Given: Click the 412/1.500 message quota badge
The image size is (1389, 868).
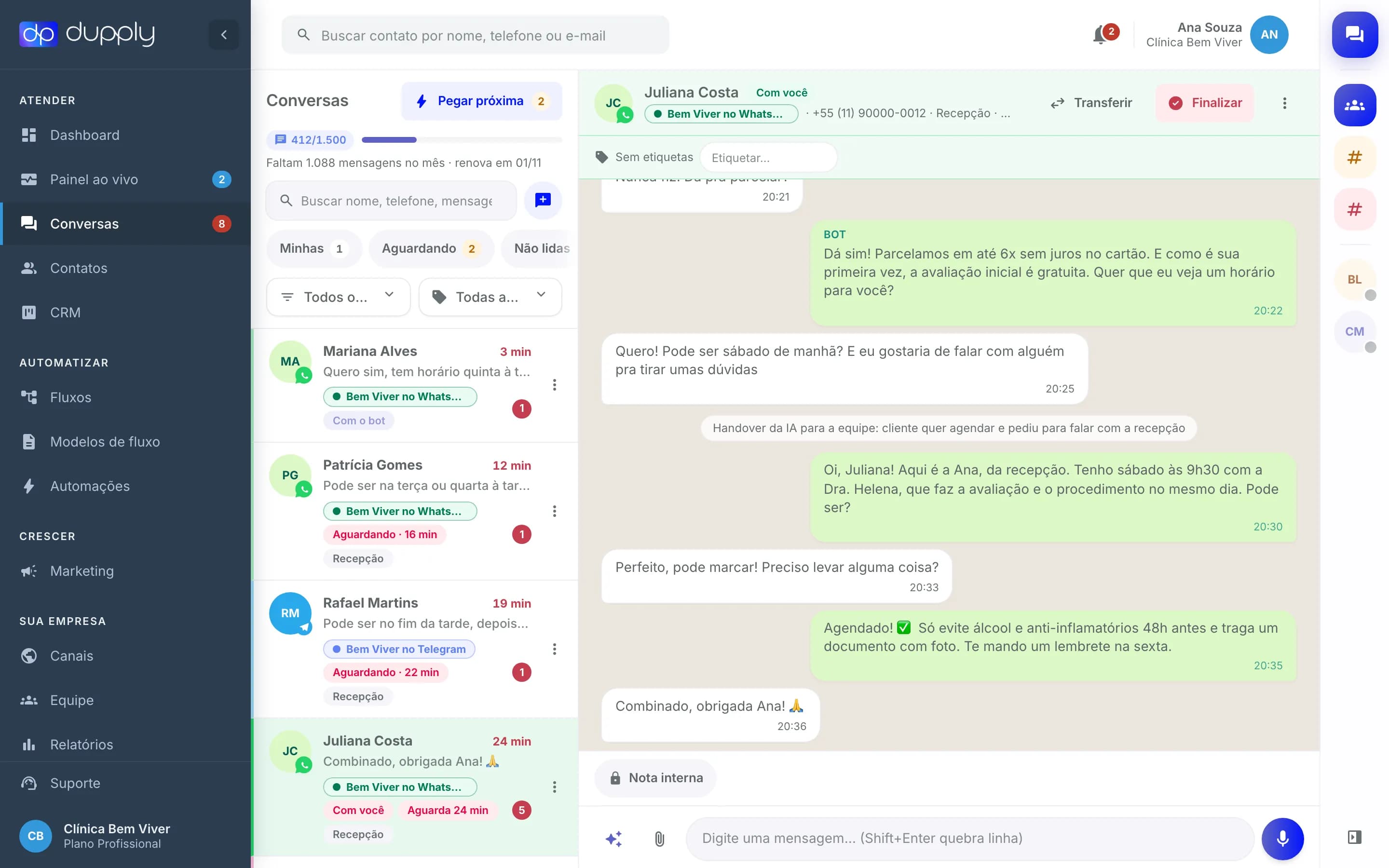Looking at the screenshot, I should [310, 139].
